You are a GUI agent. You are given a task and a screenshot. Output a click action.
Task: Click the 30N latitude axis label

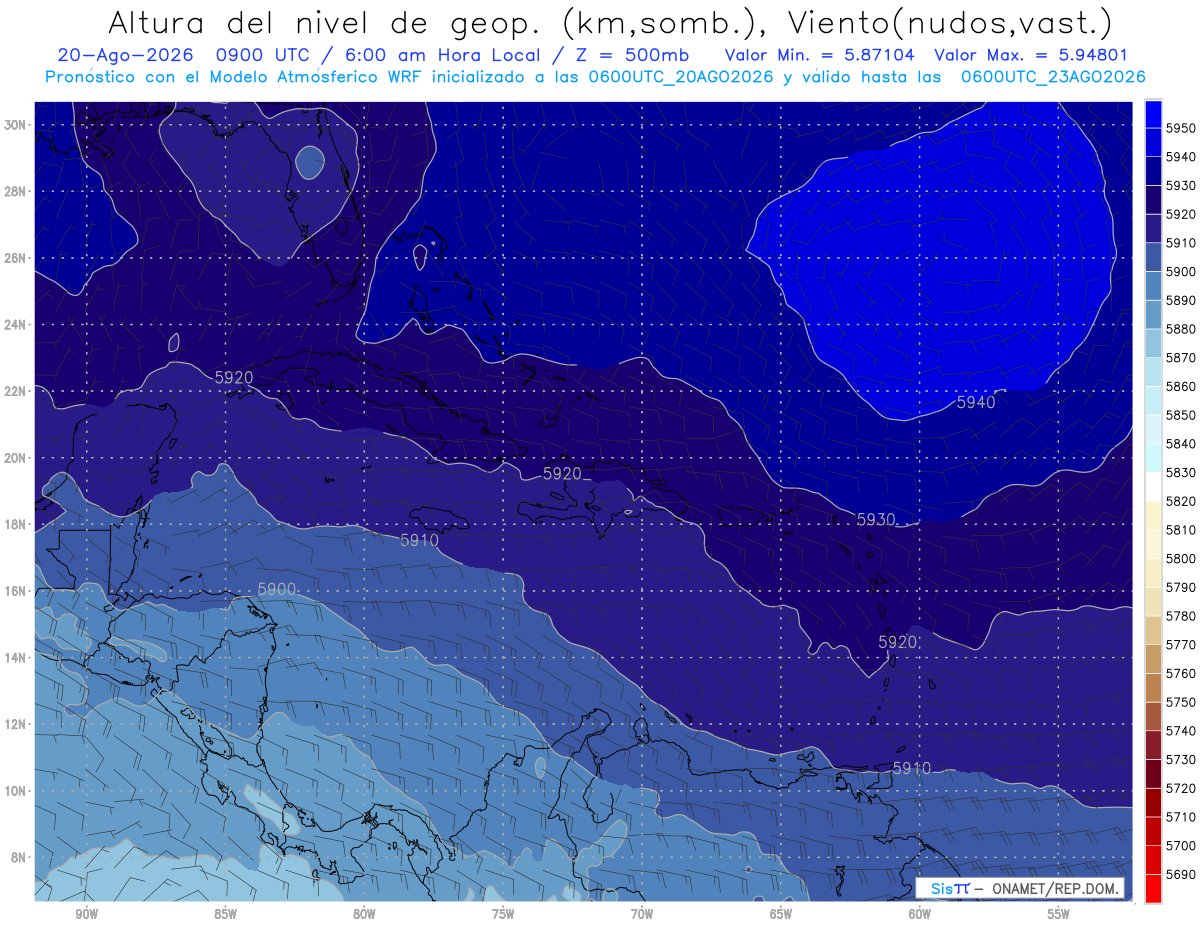[17, 125]
